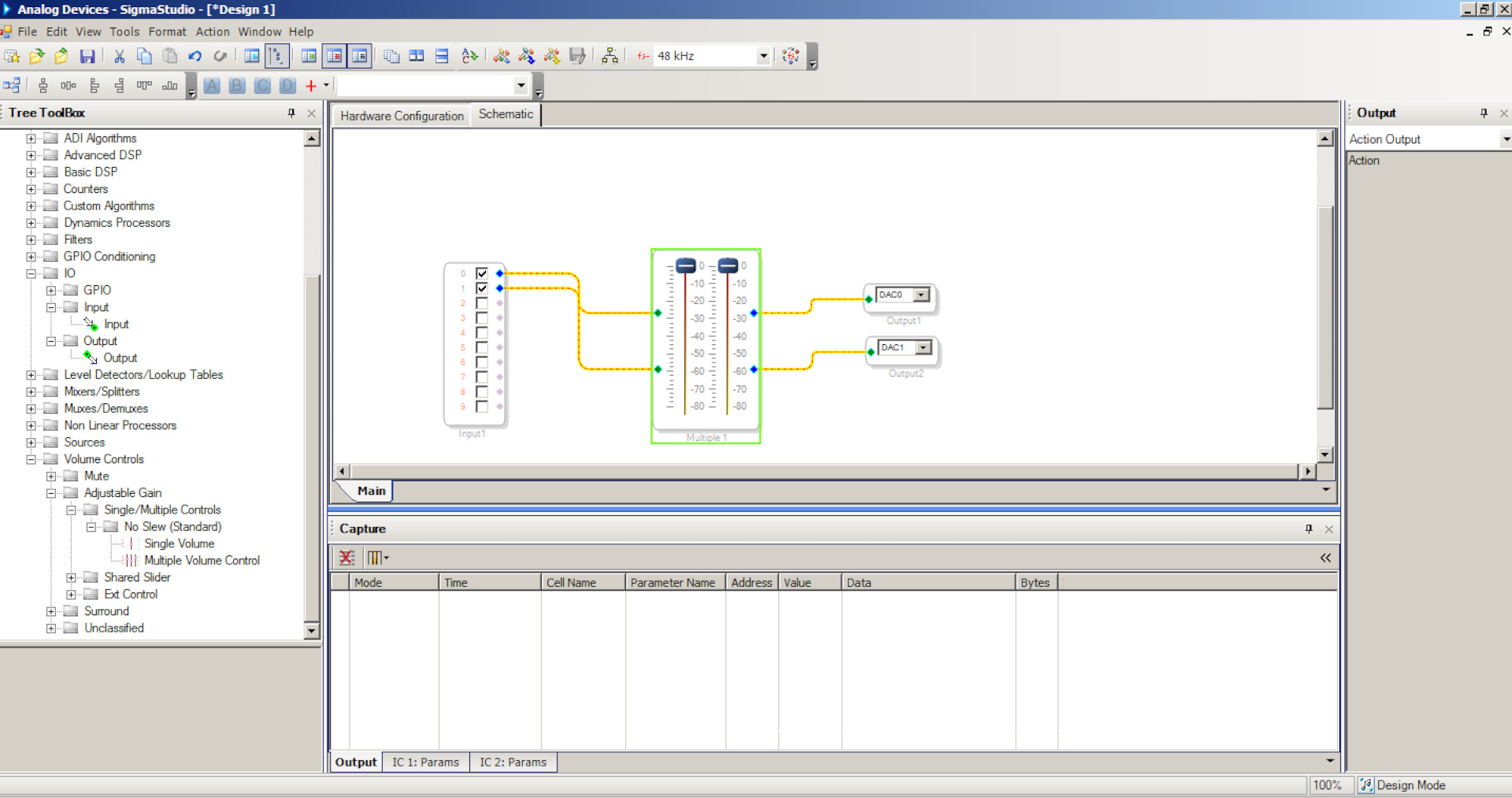Image resolution: width=1512 pixels, height=798 pixels.
Task: Click the Redo arrow icon
Action: (x=220, y=56)
